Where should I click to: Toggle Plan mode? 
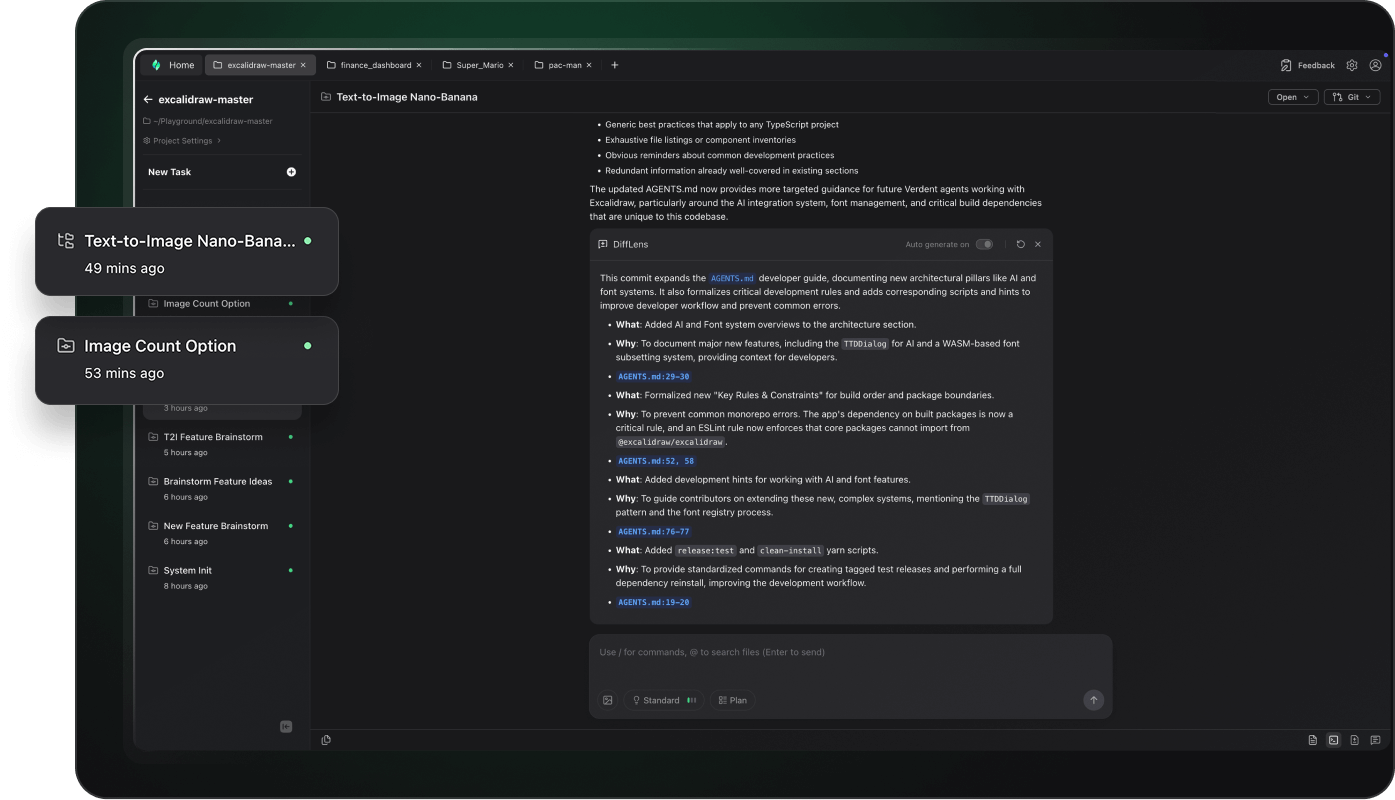[733, 700]
